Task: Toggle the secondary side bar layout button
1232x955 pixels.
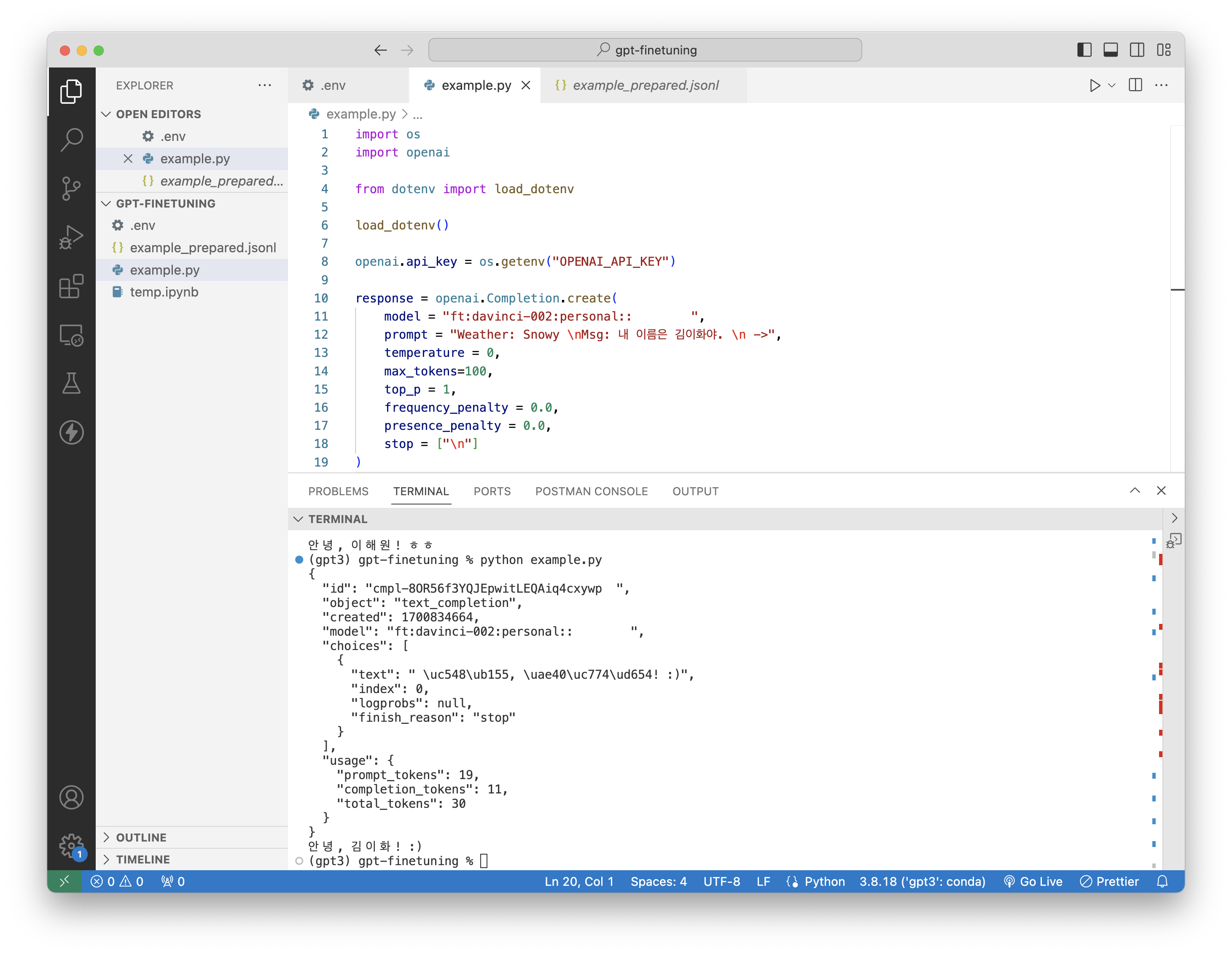Action: (1137, 50)
